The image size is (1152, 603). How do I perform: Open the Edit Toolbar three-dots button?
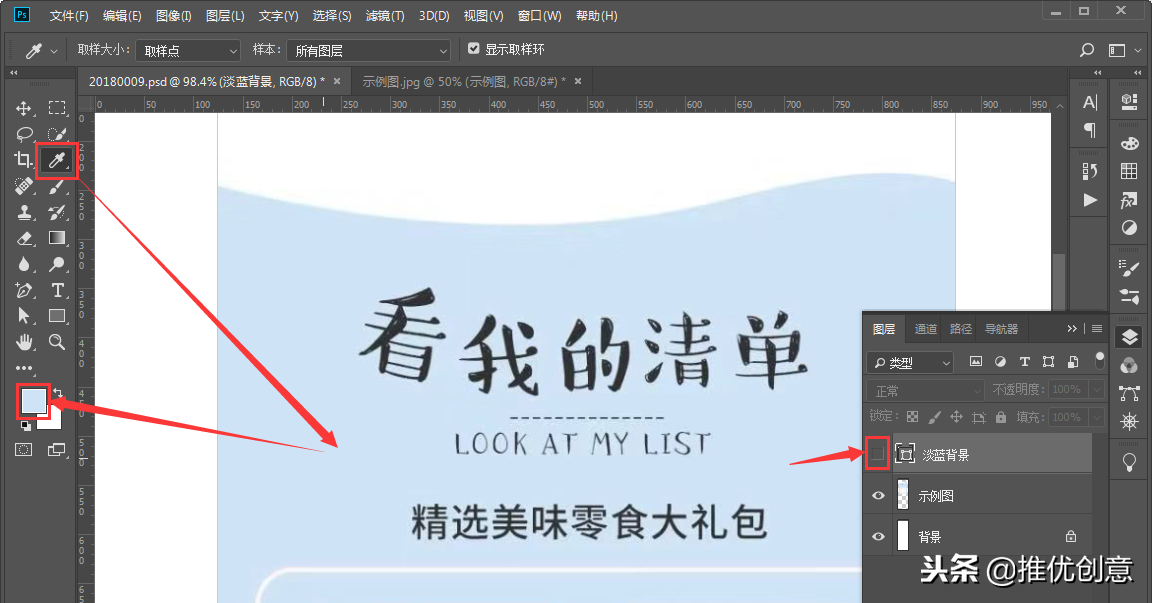[x=24, y=368]
